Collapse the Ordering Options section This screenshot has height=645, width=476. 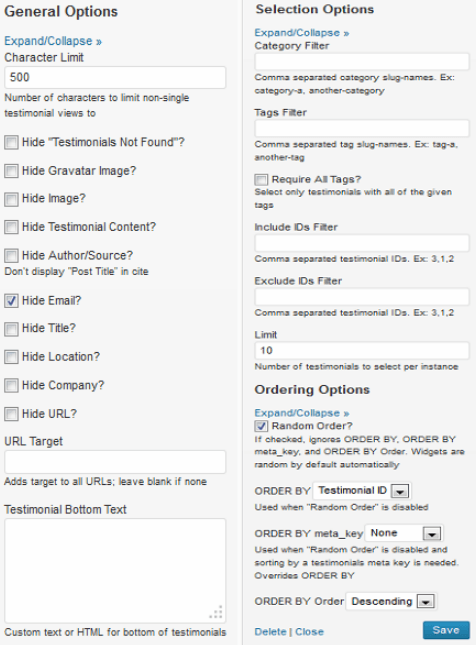(x=302, y=413)
